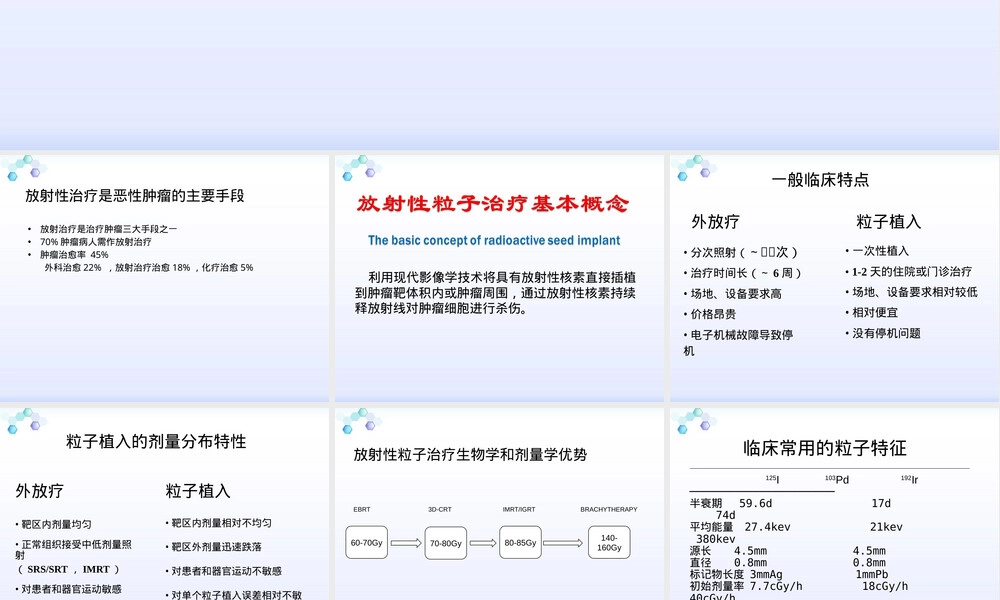The width and height of the screenshot is (1000, 600).
Task: Click the "平均能量" row label
Action: coord(711,527)
